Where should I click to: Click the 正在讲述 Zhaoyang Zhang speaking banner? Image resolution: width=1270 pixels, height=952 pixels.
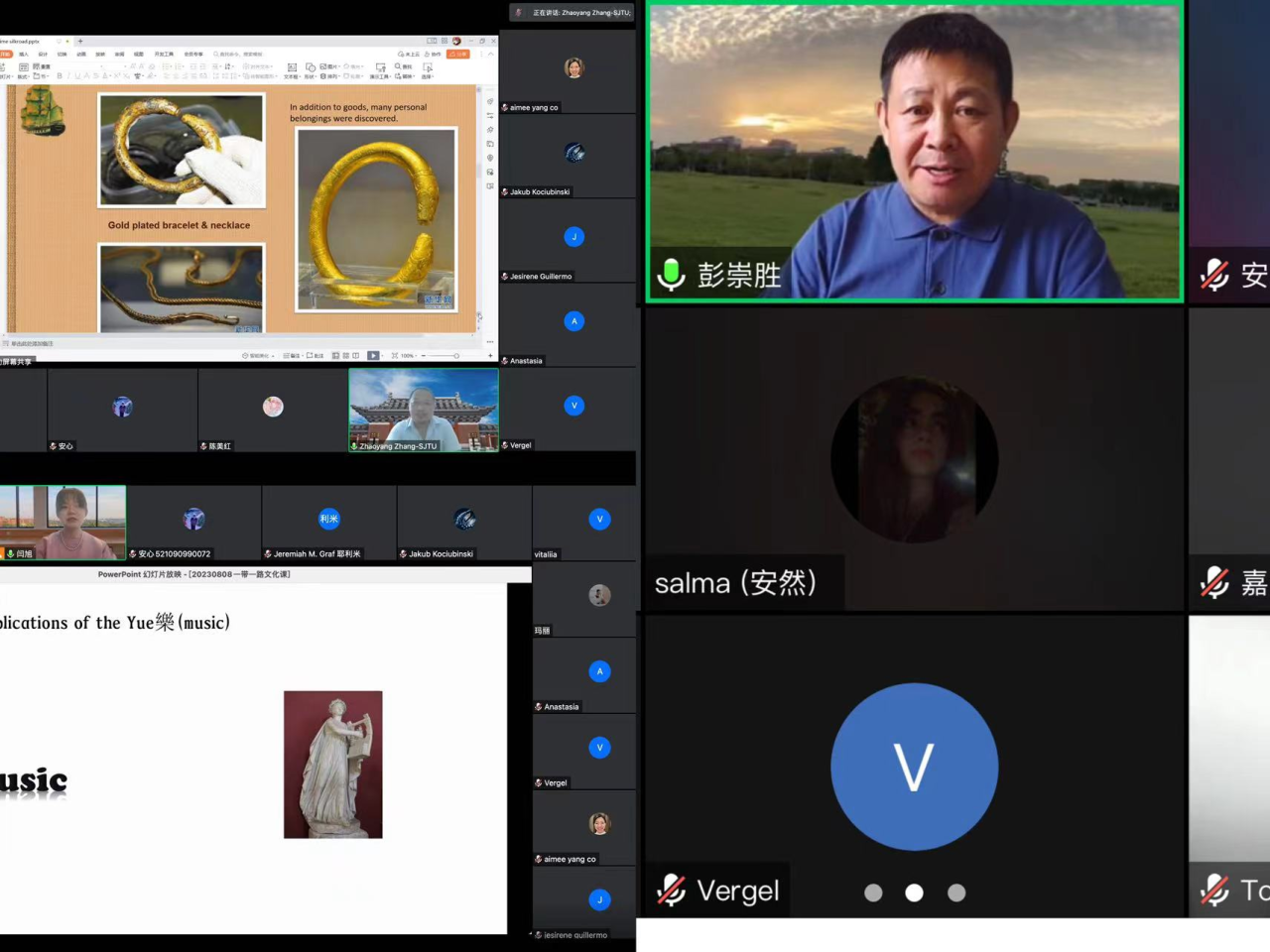[571, 13]
